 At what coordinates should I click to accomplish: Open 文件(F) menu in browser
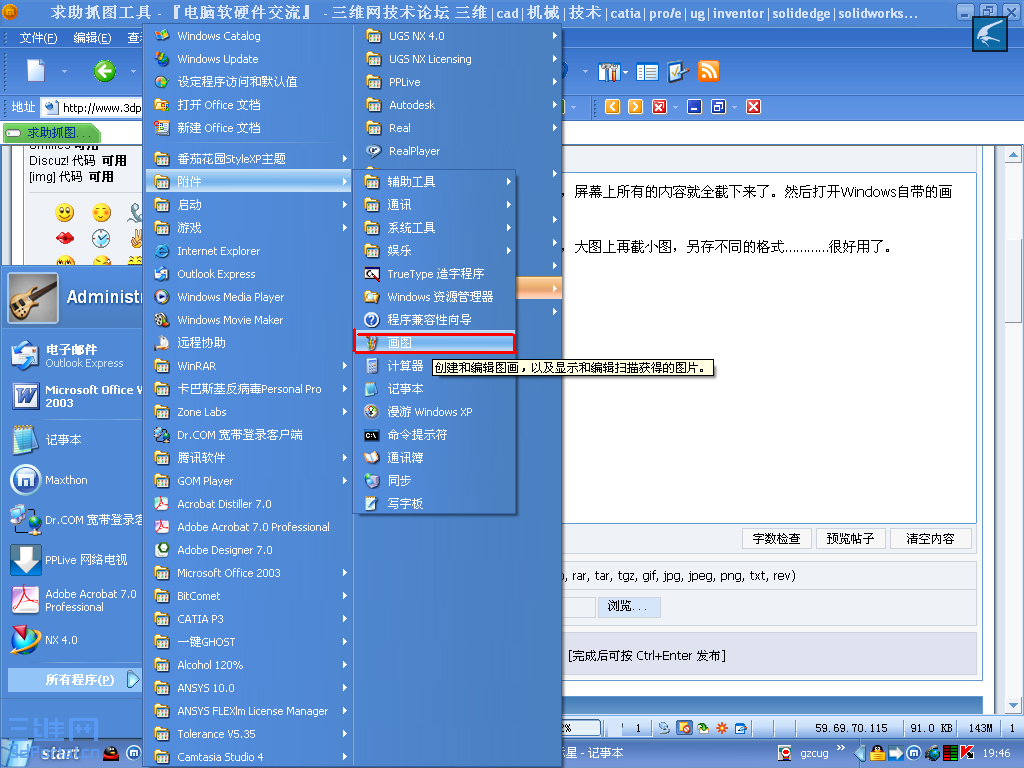point(38,38)
